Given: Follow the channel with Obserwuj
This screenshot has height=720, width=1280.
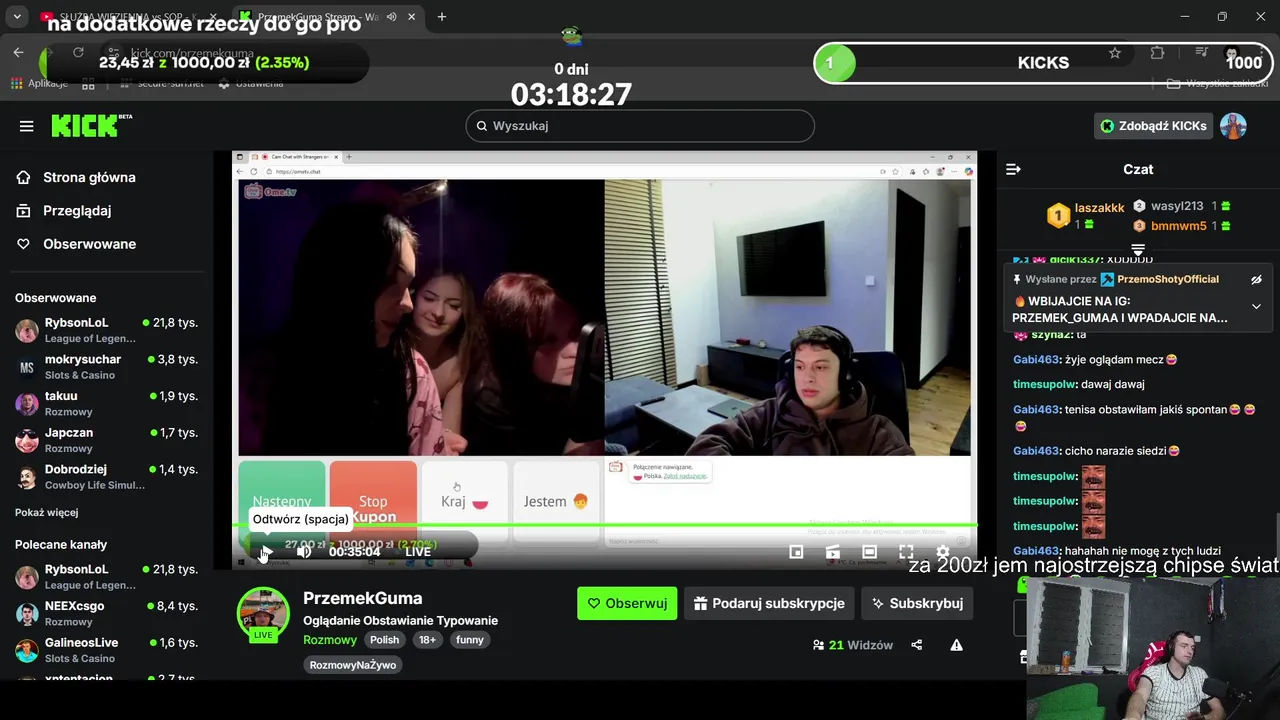Looking at the screenshot, I should pos(627,603).
